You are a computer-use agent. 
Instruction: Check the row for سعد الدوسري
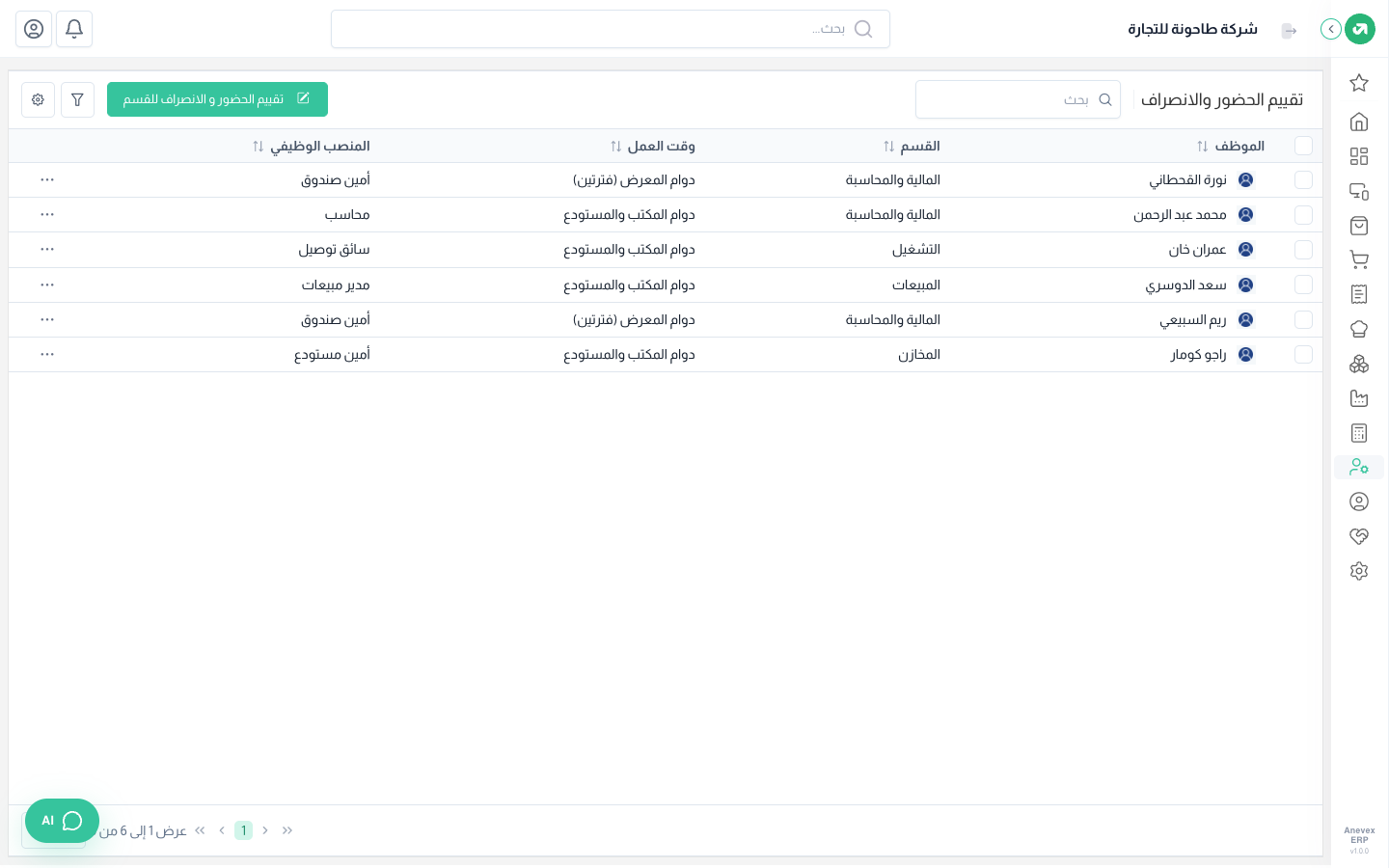pyautogui.click(x=1303, y=285)
